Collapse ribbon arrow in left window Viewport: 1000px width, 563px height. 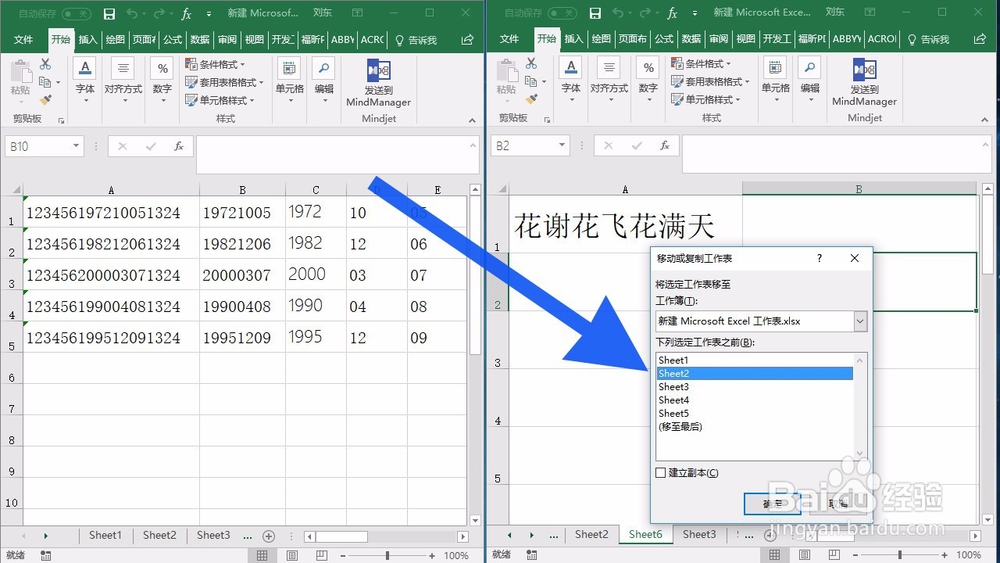pyautogui.click(x=472, y=120)
